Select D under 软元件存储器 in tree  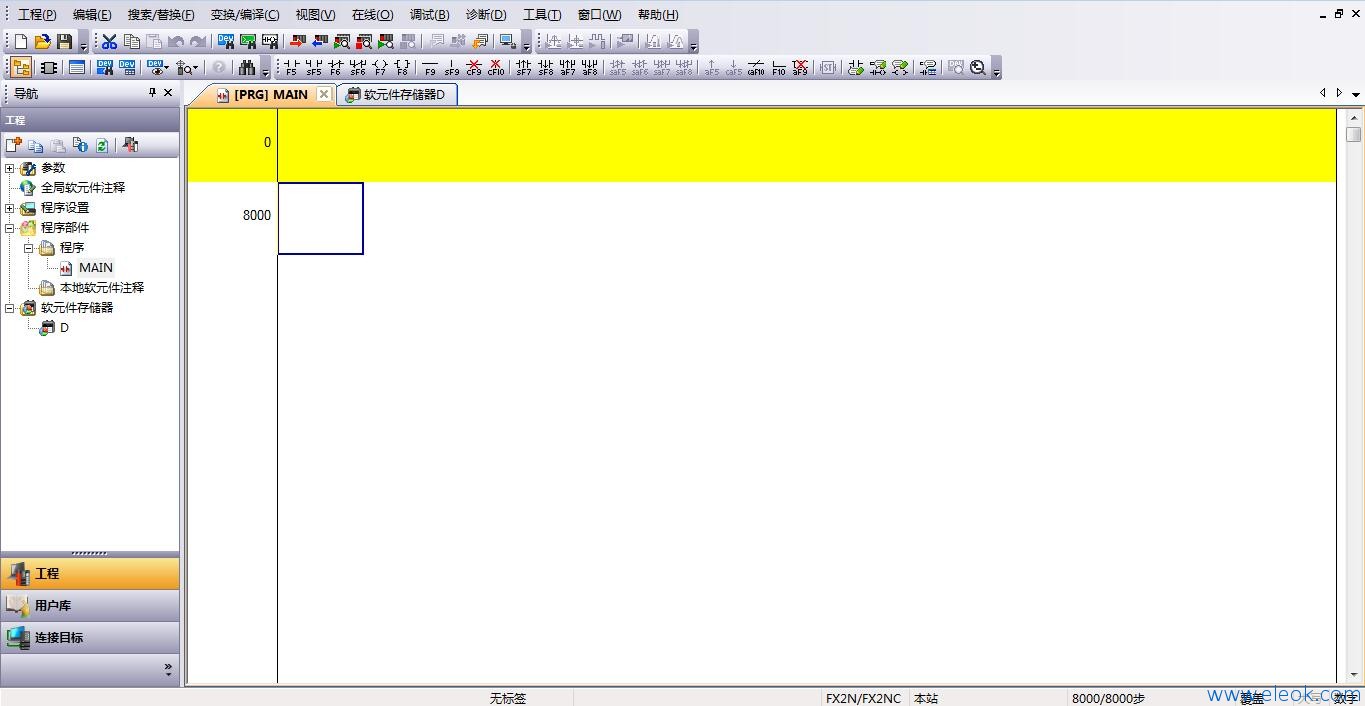tap(64, 328)
